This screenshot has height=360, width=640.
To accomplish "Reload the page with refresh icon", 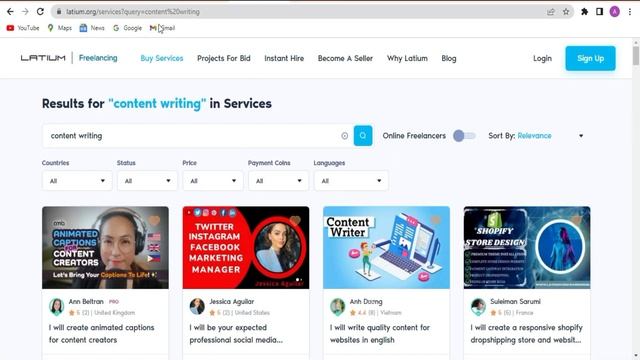I will coord(40,12).
